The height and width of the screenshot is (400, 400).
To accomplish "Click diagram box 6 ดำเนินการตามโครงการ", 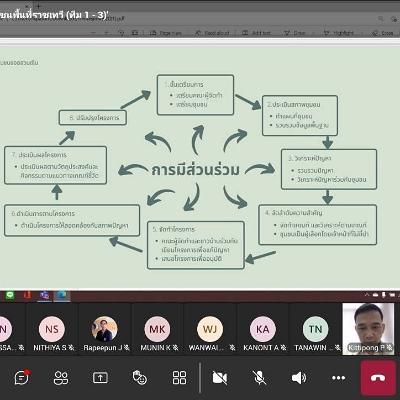I will tap(72, 220).
